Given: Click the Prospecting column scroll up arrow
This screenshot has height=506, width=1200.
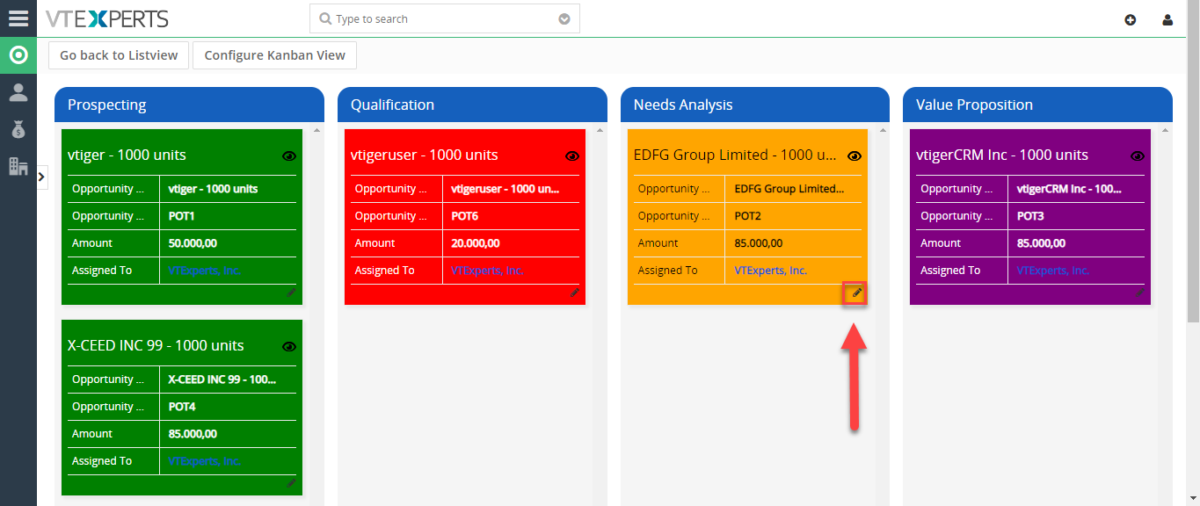Looking at the screenshot, I should pyautogui.click(x=316, y=130).
